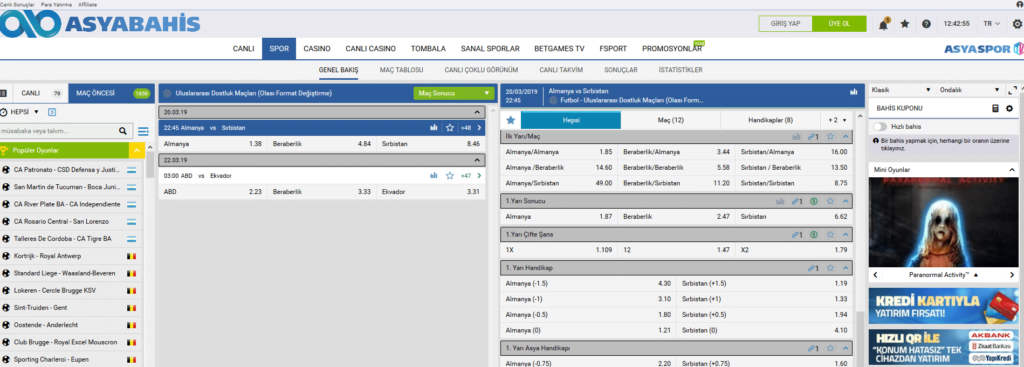The height and width of the screenshot is (367, 1024).
Task: Expand bet slip panel fullscreen icon
Action: pyautogui.click(x=1013, y=90)
